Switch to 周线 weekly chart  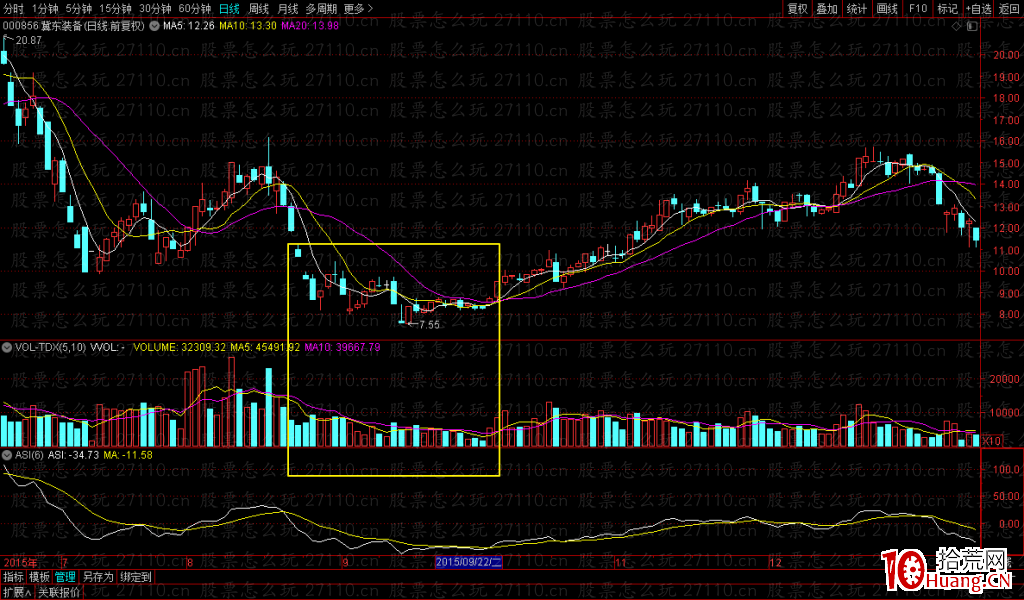[x=259, y=9]
